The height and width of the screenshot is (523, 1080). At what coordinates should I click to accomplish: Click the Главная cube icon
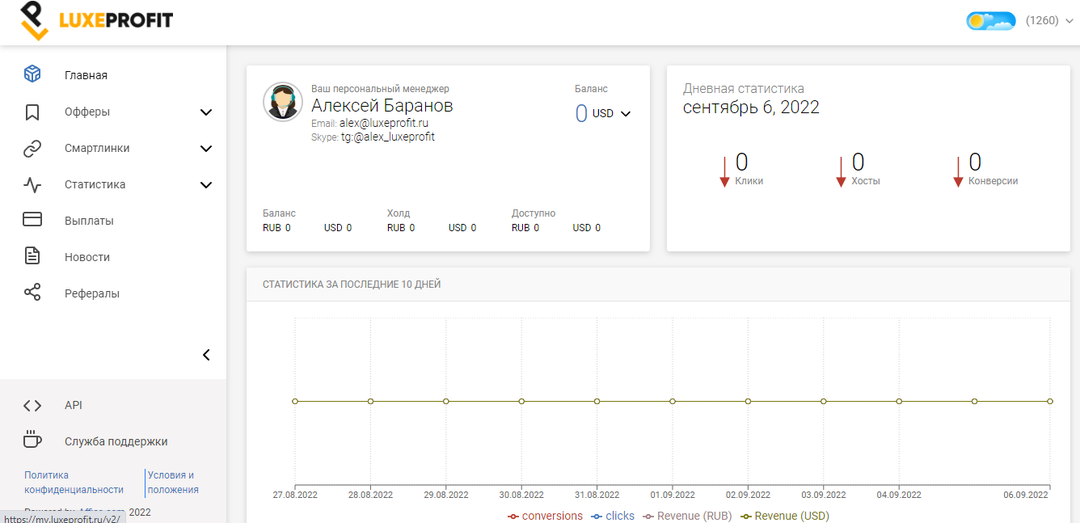point(33,75)
